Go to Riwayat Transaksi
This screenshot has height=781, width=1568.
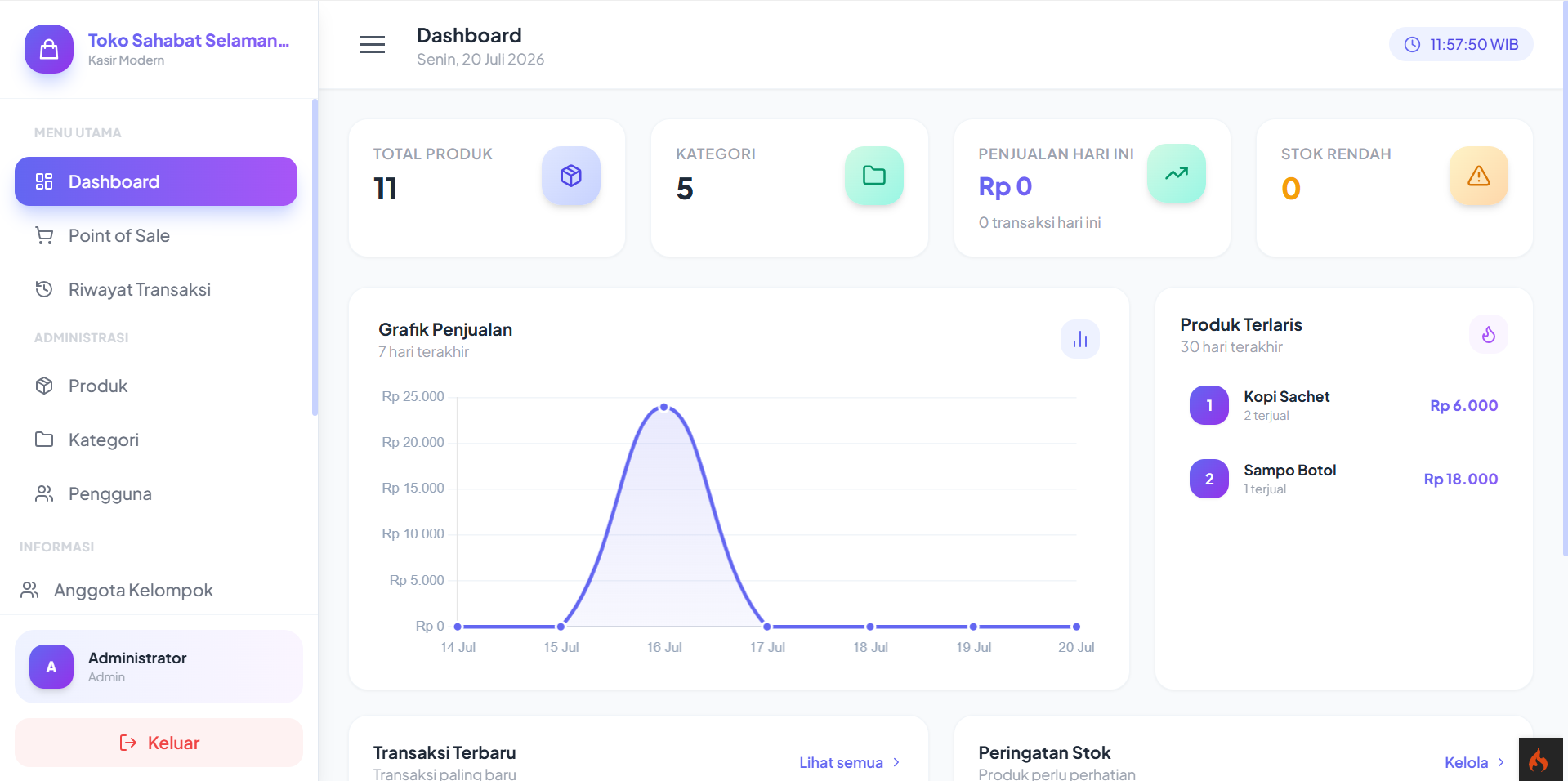click(156, 289)
